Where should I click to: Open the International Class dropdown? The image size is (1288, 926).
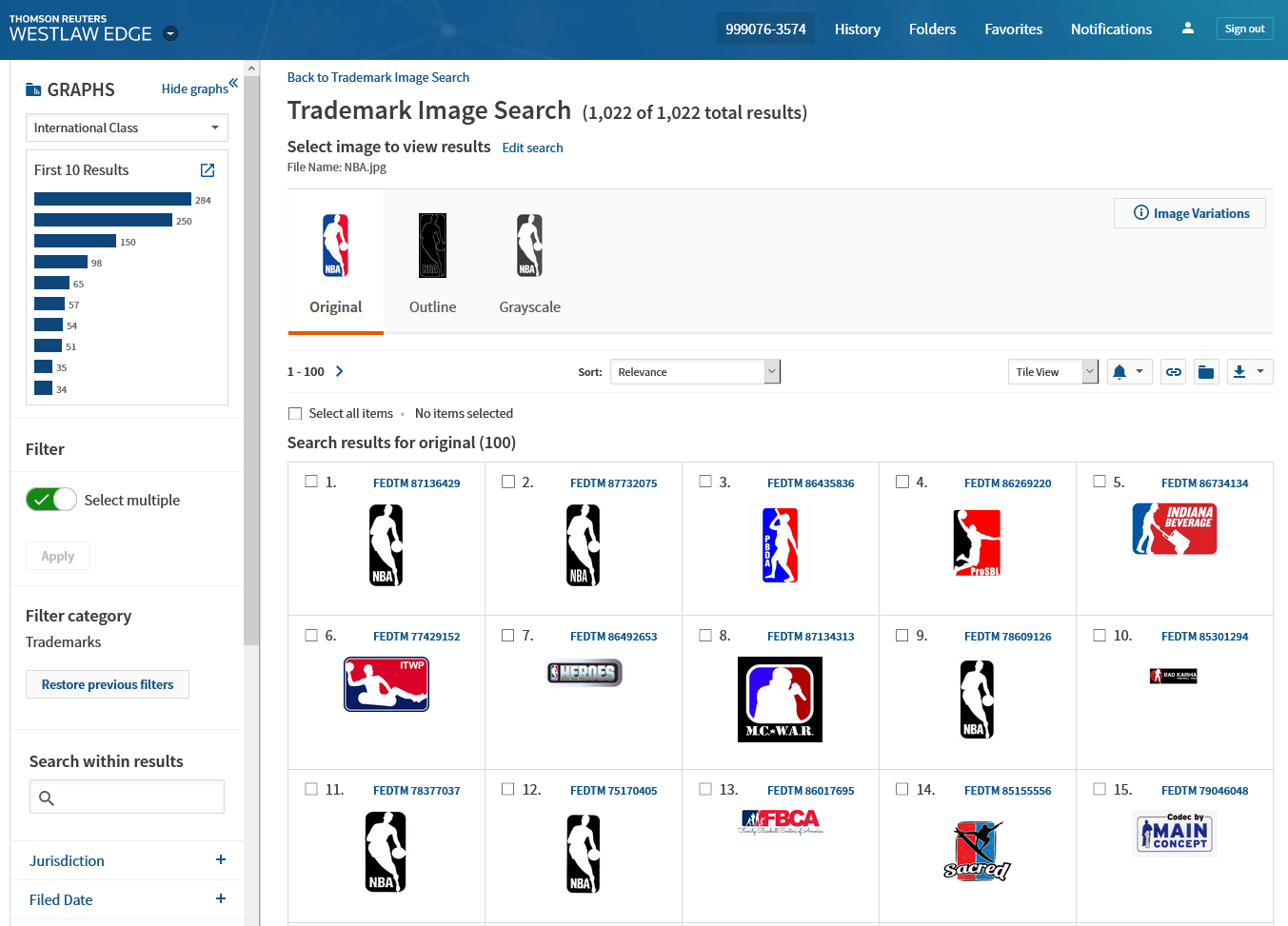coord(127,128)
